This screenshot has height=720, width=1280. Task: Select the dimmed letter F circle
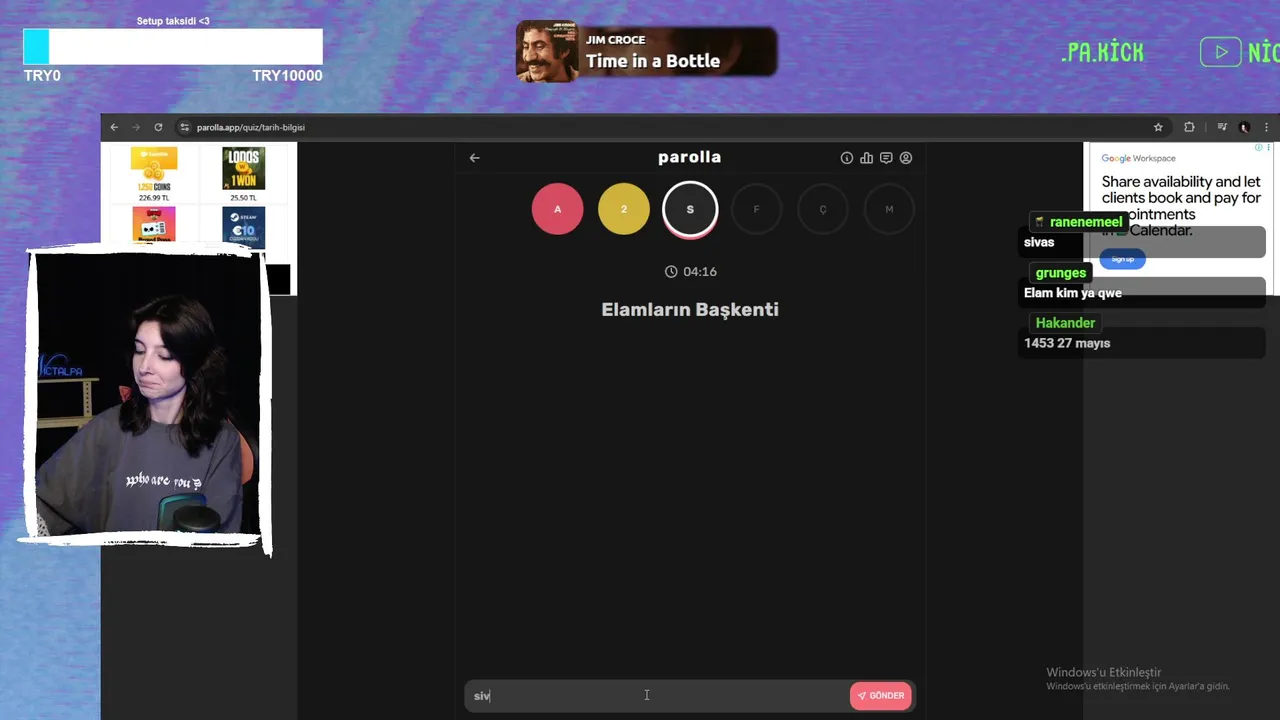click(756, 209)
